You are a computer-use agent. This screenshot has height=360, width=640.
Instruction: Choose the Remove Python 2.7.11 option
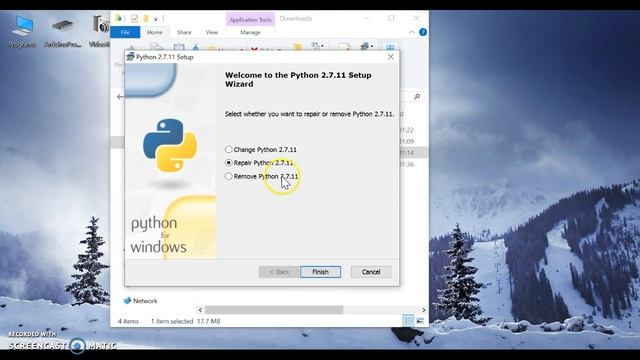(261, 176)
